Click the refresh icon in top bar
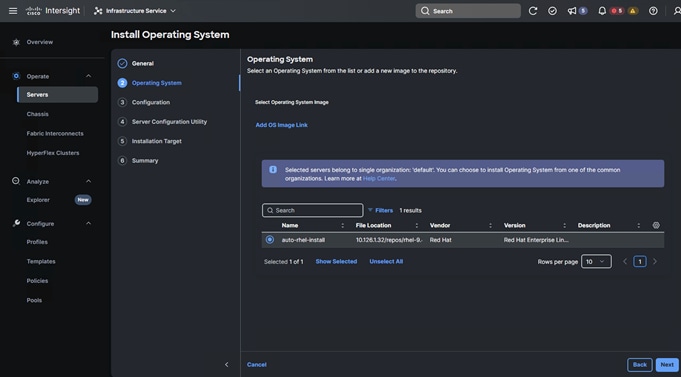Image resolution: width=681 pixels, height=377 pixels. click(x=532, y=11)
